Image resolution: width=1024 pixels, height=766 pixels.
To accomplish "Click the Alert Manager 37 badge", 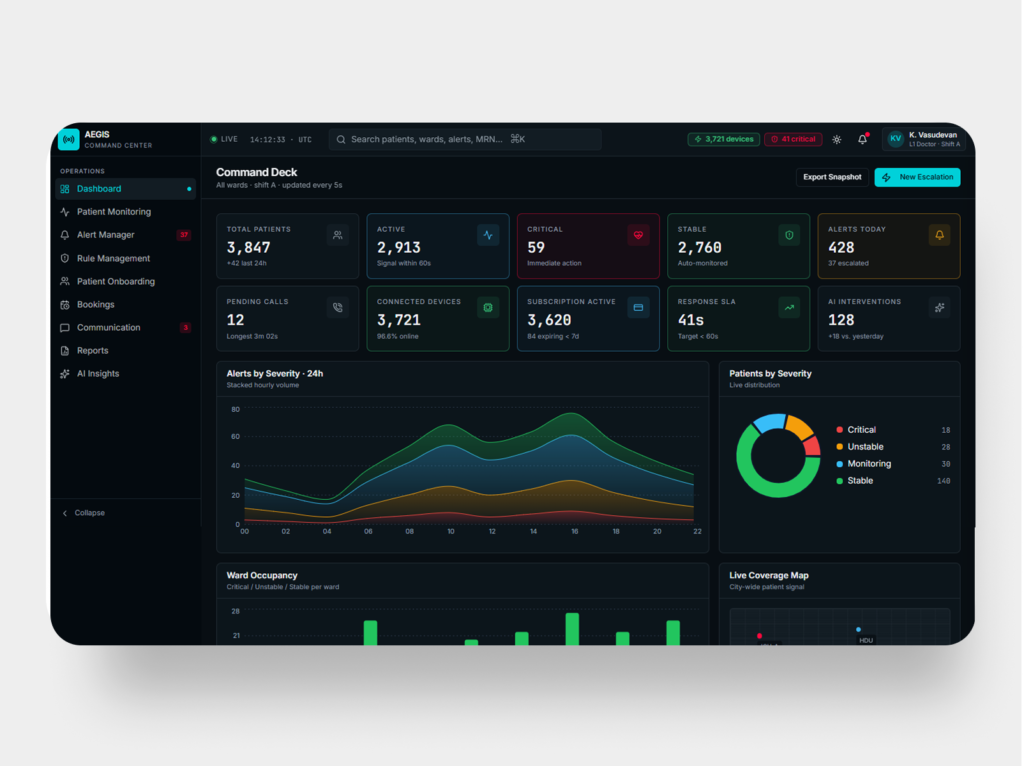I will [x=184, y=234].
